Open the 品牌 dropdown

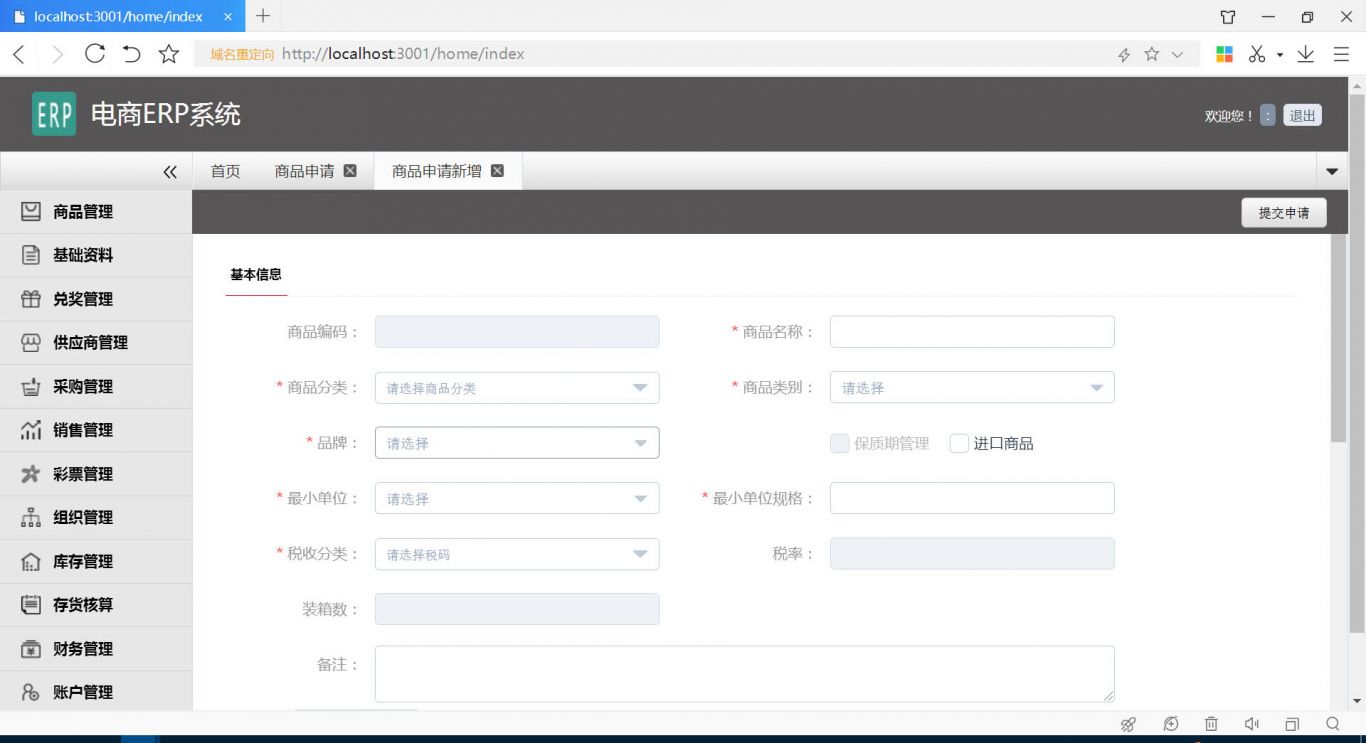coord(517,443)
